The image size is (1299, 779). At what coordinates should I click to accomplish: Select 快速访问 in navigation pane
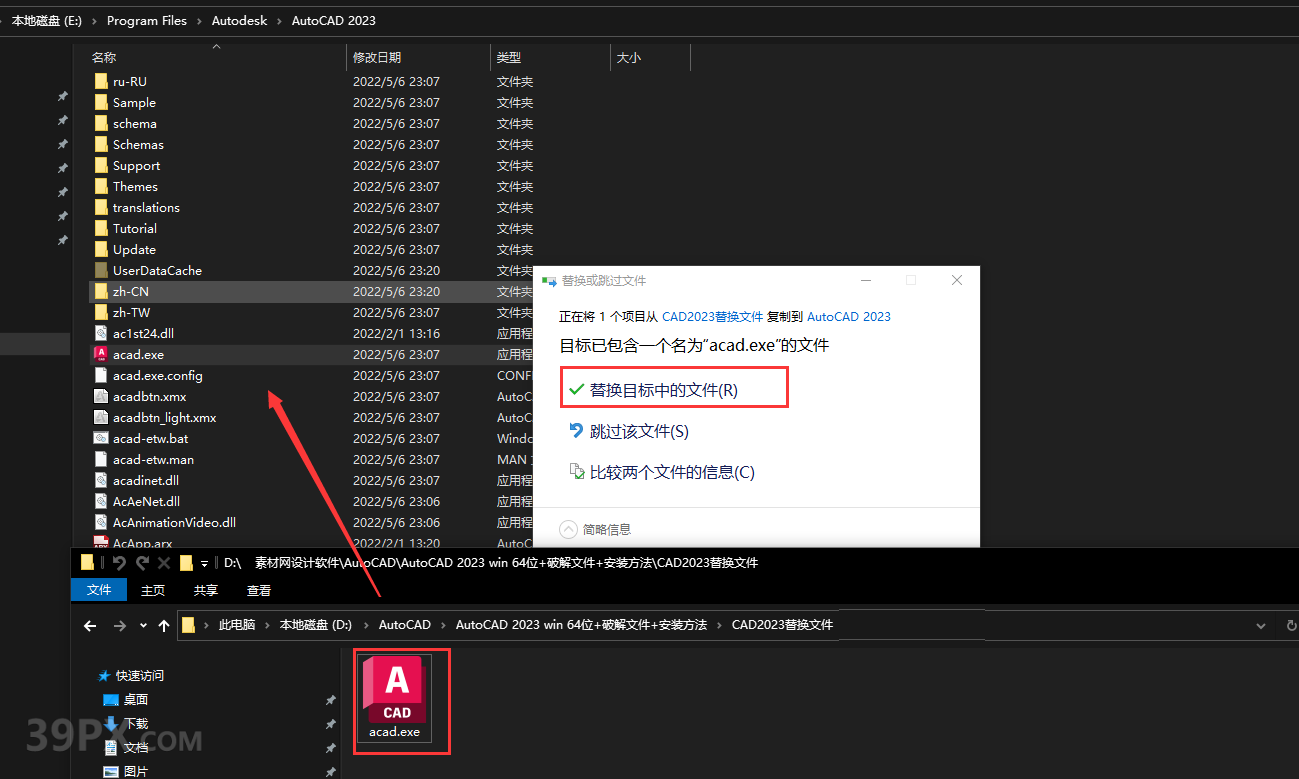[x=139, y=676]
